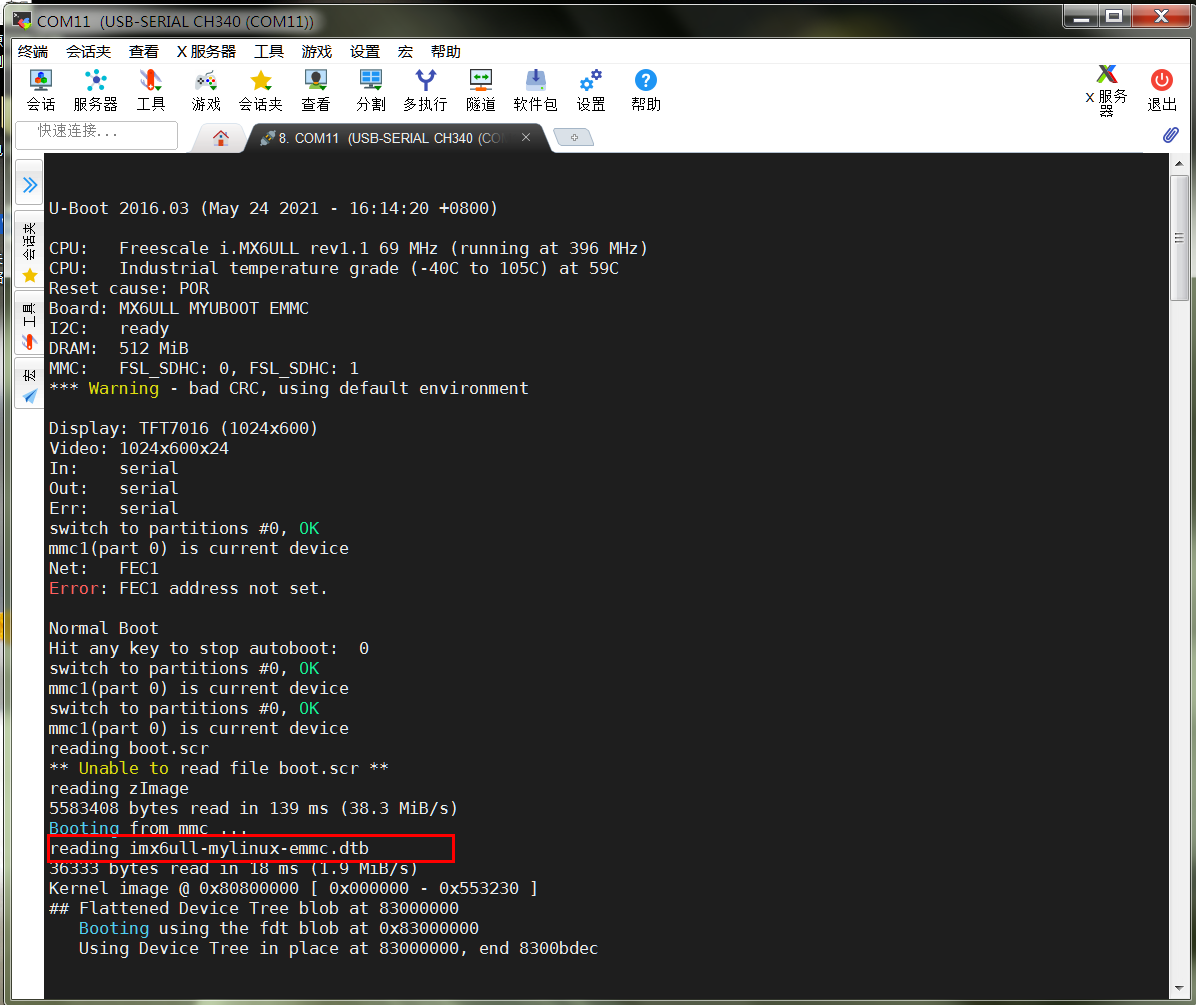The height and width of the screenshot is (1005, 1196).
Task: Click 'Board: MX6ULL MYUBOOT EMMC' line
Action: pos(178,308)
